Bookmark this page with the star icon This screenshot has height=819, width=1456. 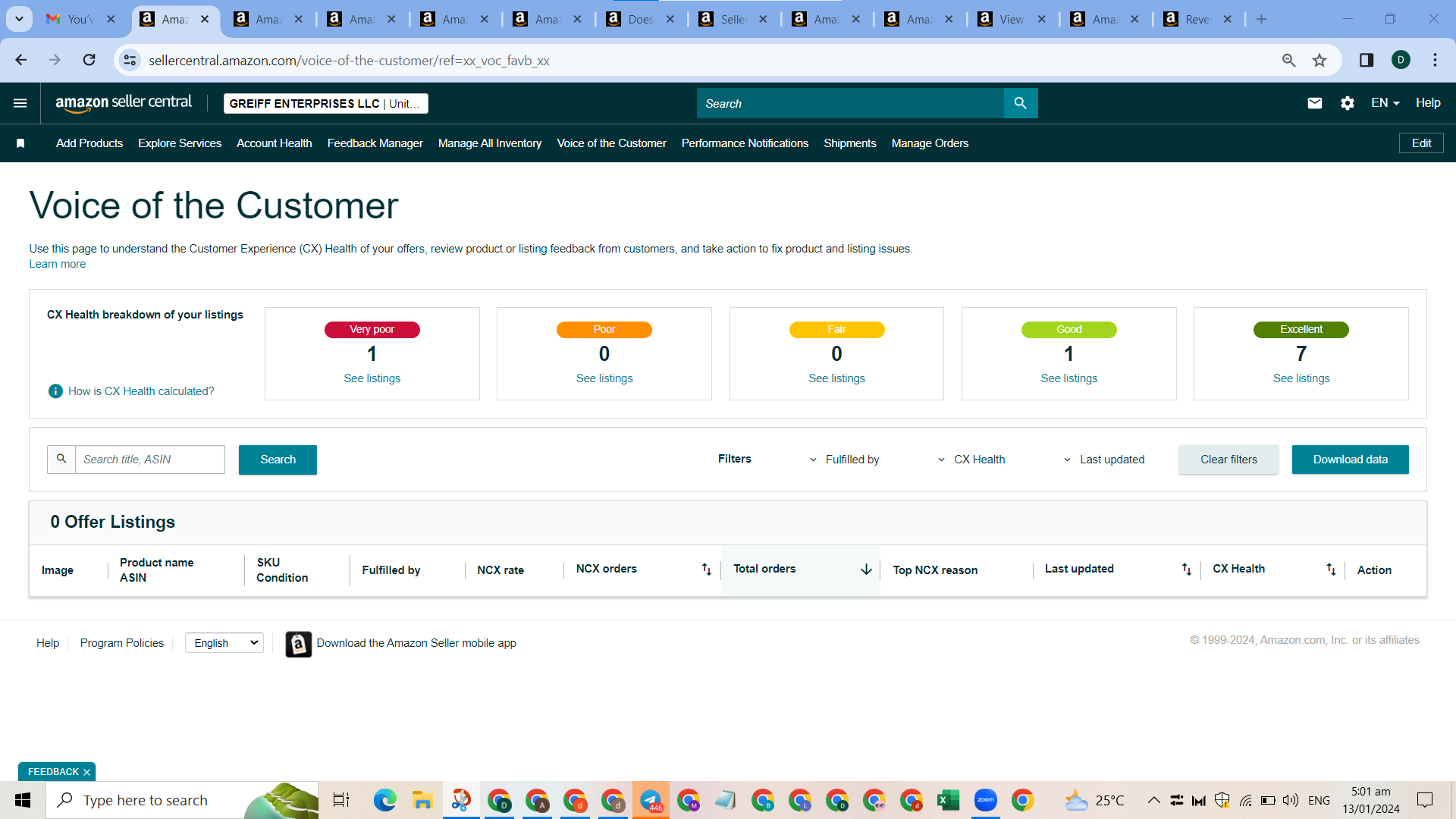pos(1319,60)
